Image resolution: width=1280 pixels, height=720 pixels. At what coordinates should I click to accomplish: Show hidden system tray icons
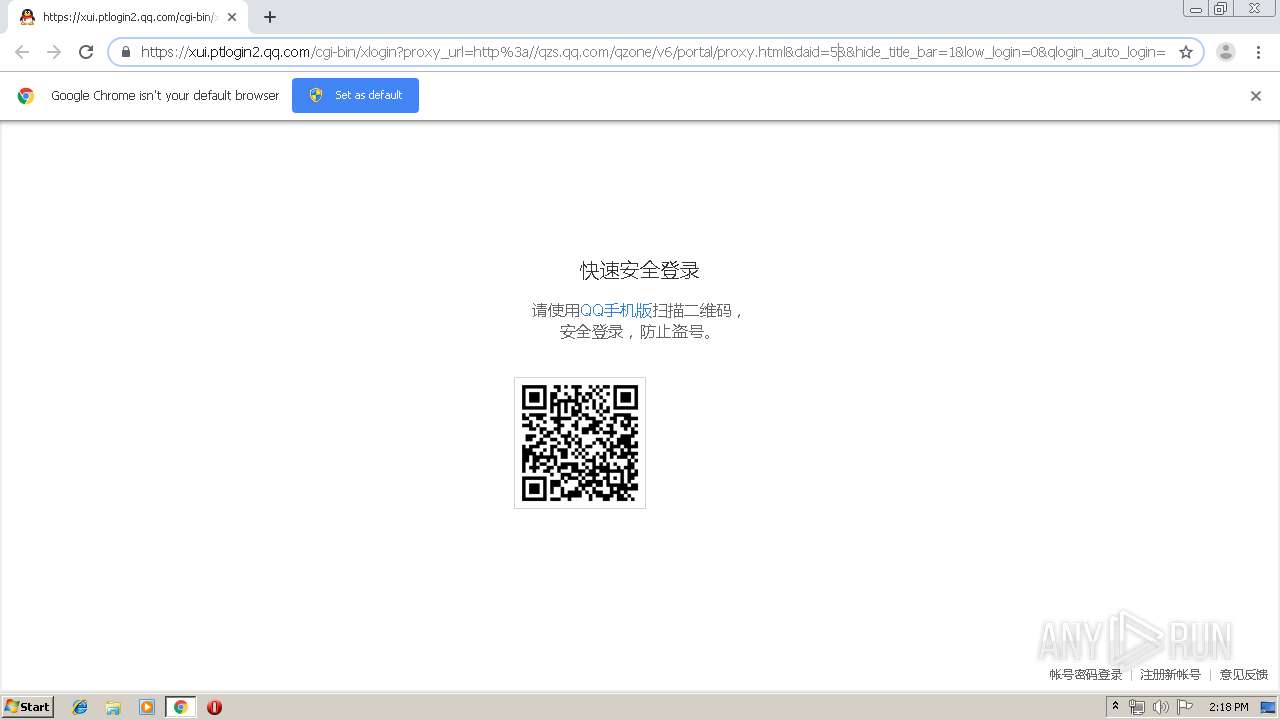click(x=1115, y=707)
